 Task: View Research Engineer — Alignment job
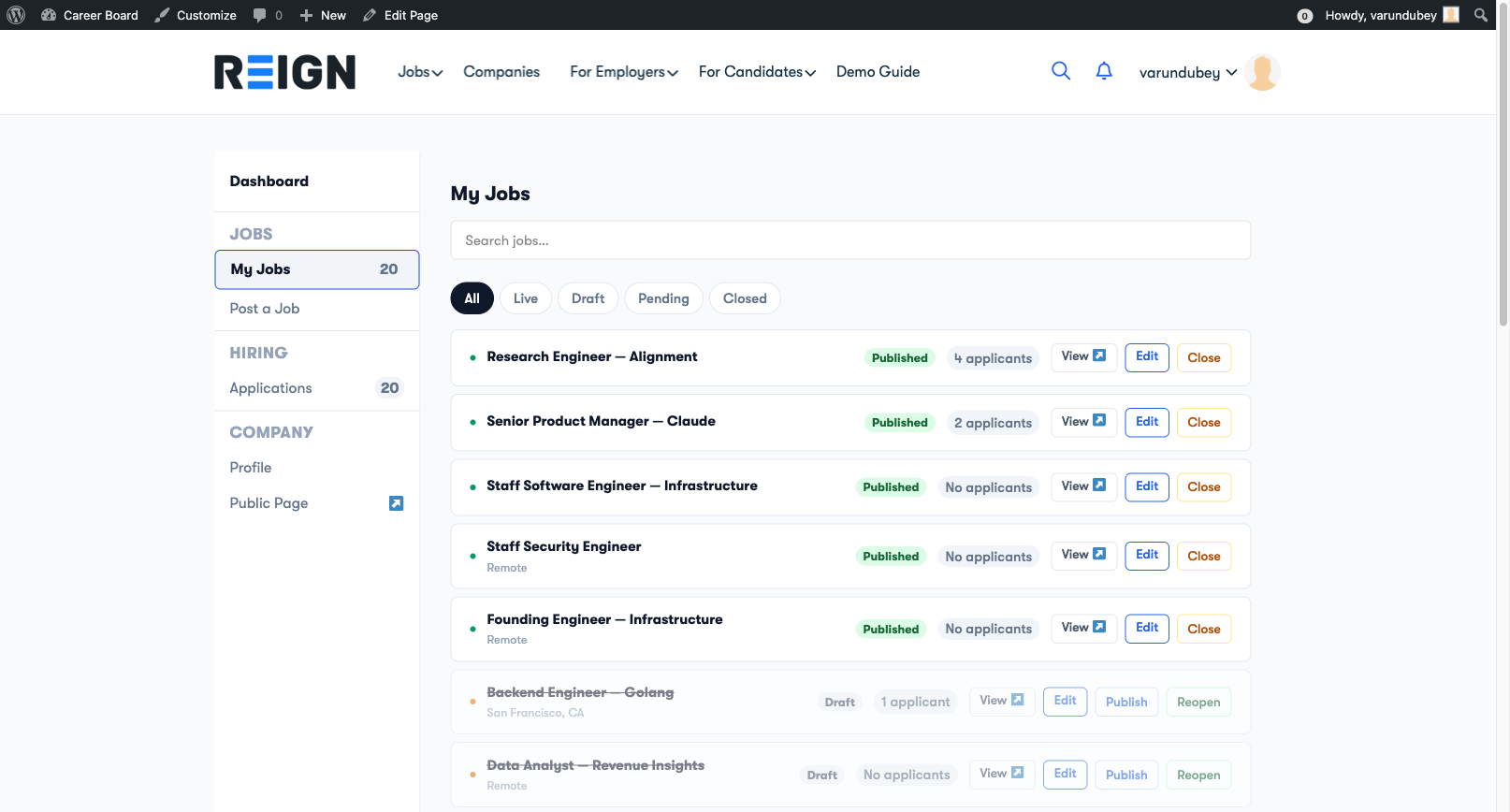1083,356
